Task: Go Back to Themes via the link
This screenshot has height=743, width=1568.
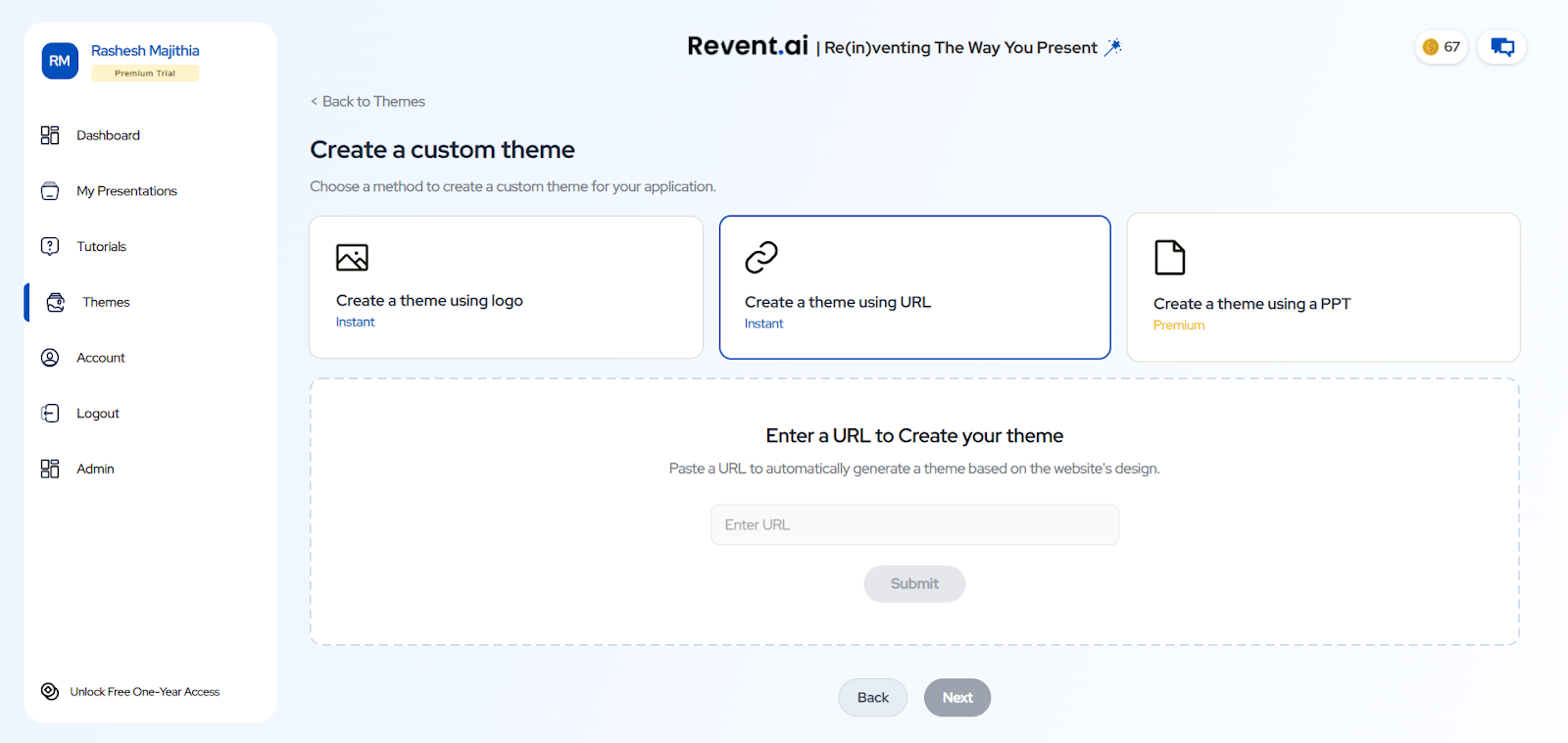Action: point(367,101)
